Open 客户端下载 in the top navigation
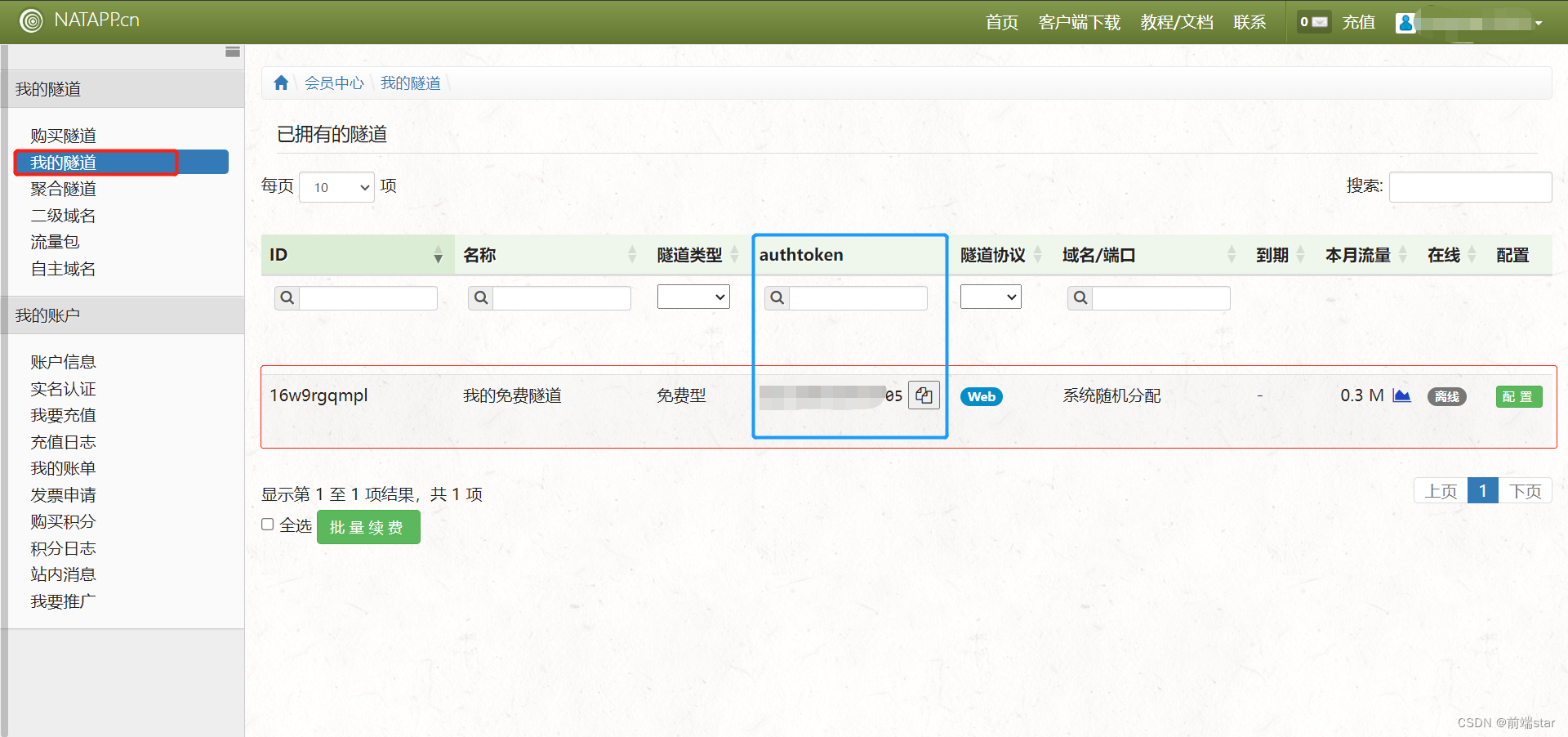The width and height of the screenshot is (1568, 737). (1080, 22)
